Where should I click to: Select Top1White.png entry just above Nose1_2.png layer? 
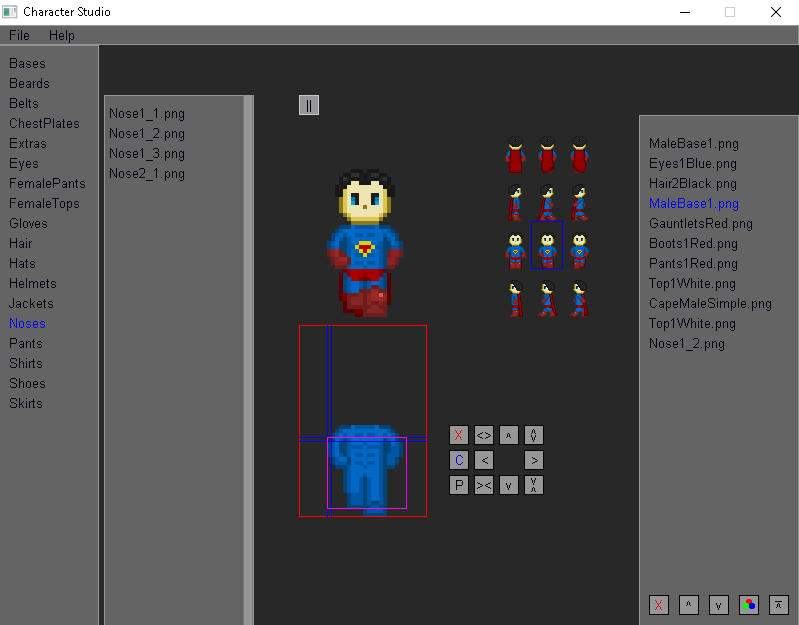point(692,323)
